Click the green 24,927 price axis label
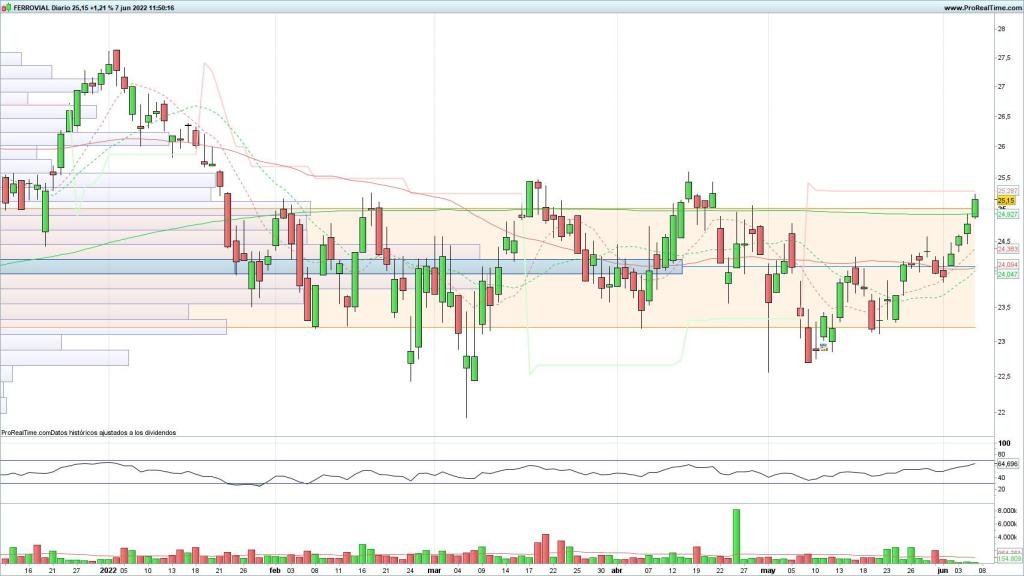1024x576 pixels. [x=1007, y=214]
